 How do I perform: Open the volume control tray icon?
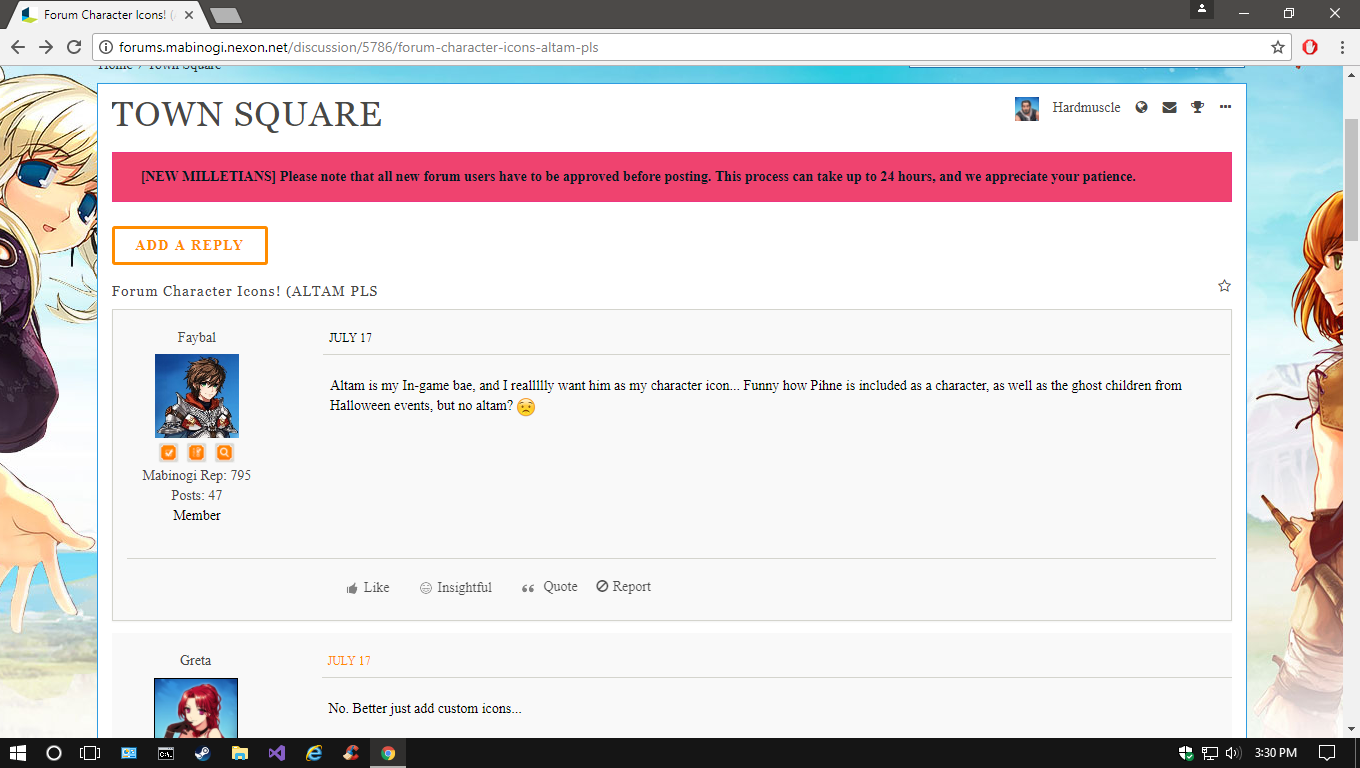1233,753
